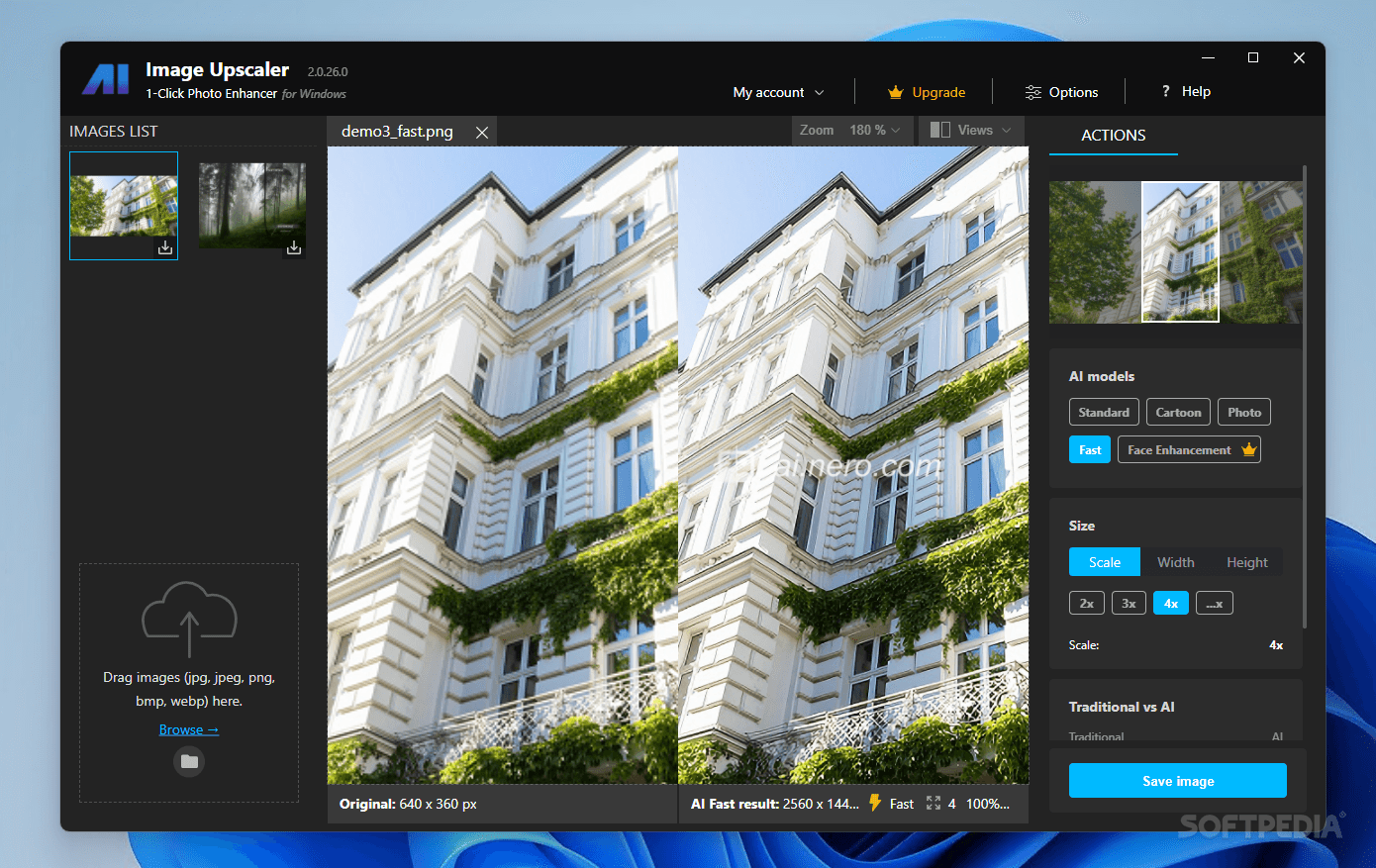Click the lightning bolt Fast icon
Screen dimensions: 1376x868
pos(875,803)
